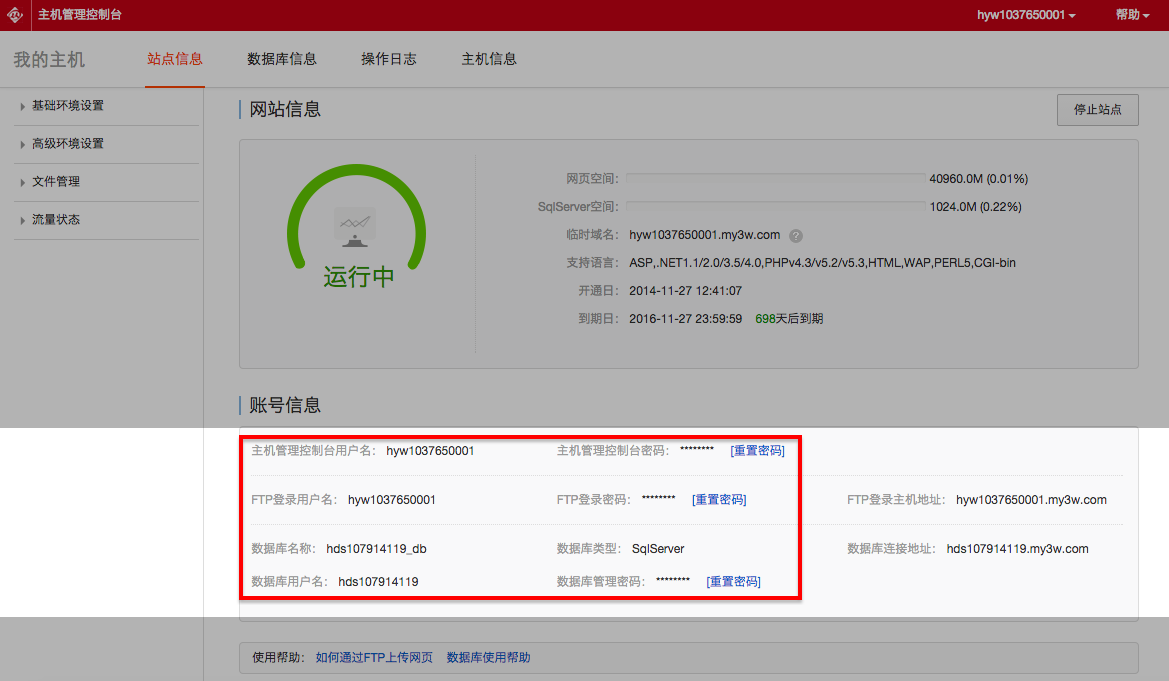This screenshot has height=681, width=1169.
Task: Switch to the 站点信息 tab
Action: 175,59
